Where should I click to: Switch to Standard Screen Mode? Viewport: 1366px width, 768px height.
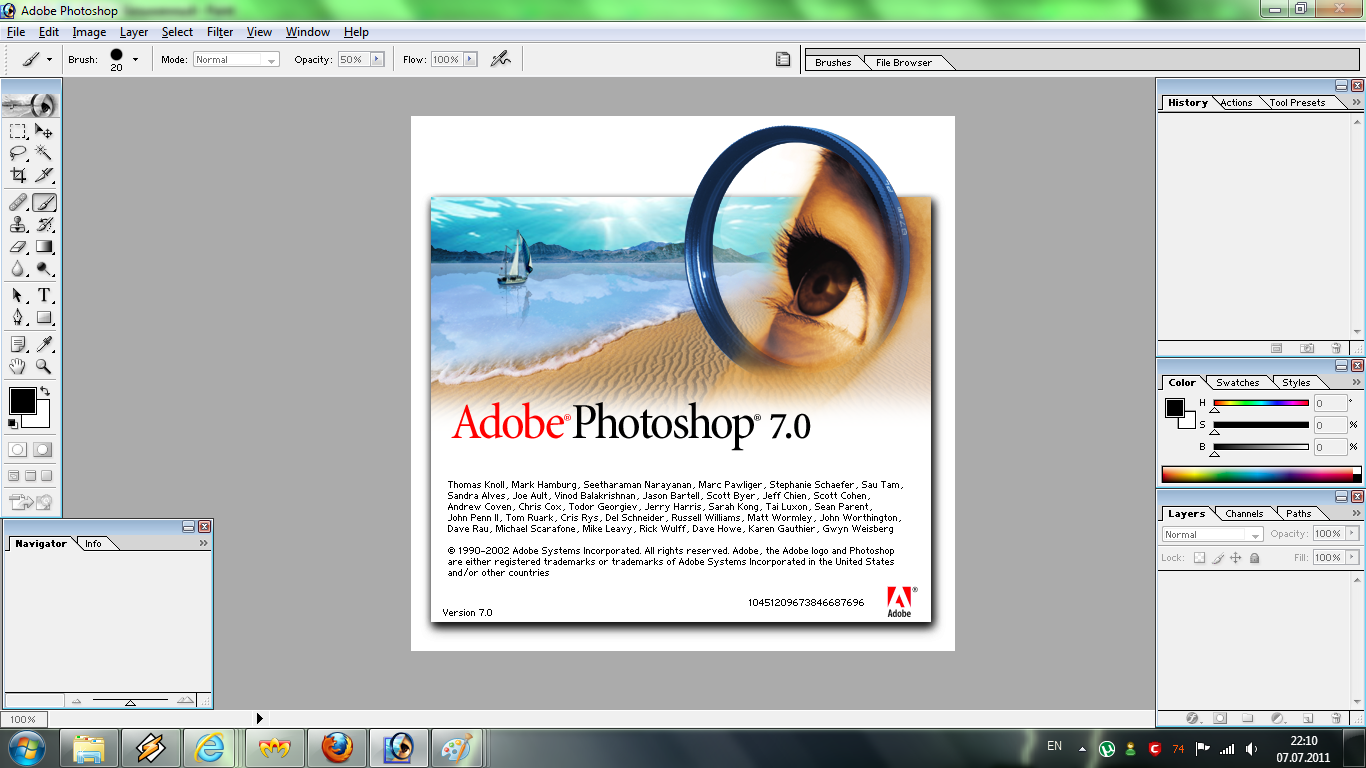[x=14, y=476]
